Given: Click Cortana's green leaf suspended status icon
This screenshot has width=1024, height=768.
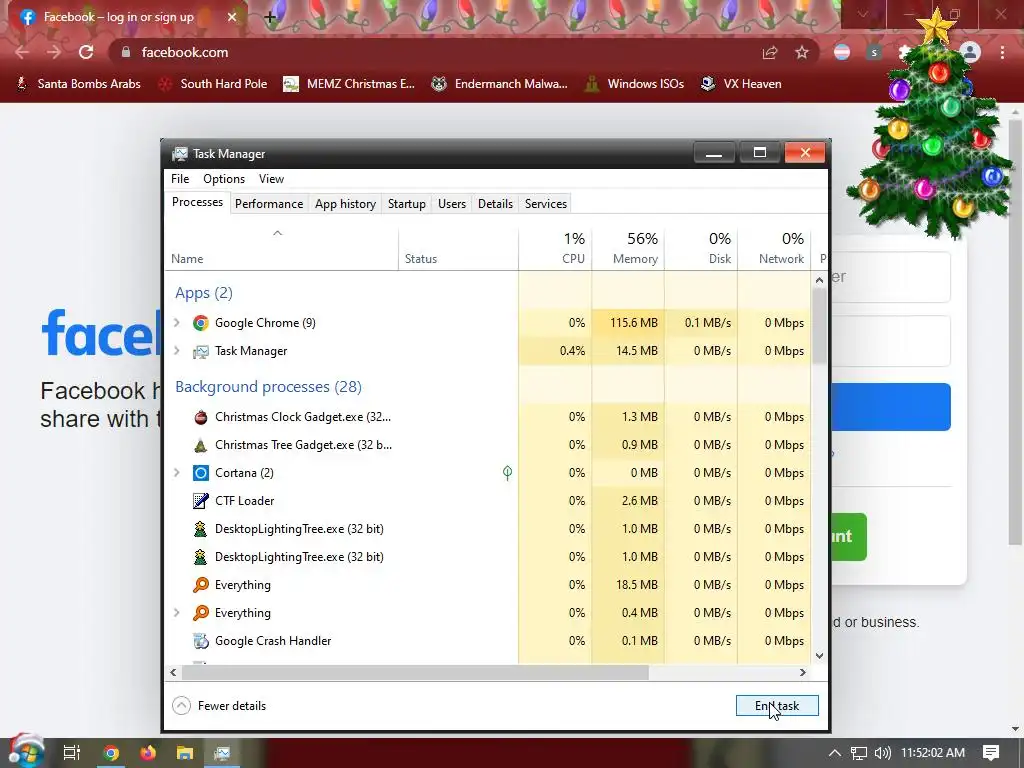Looking at the screenshot, I should point(507,473).
